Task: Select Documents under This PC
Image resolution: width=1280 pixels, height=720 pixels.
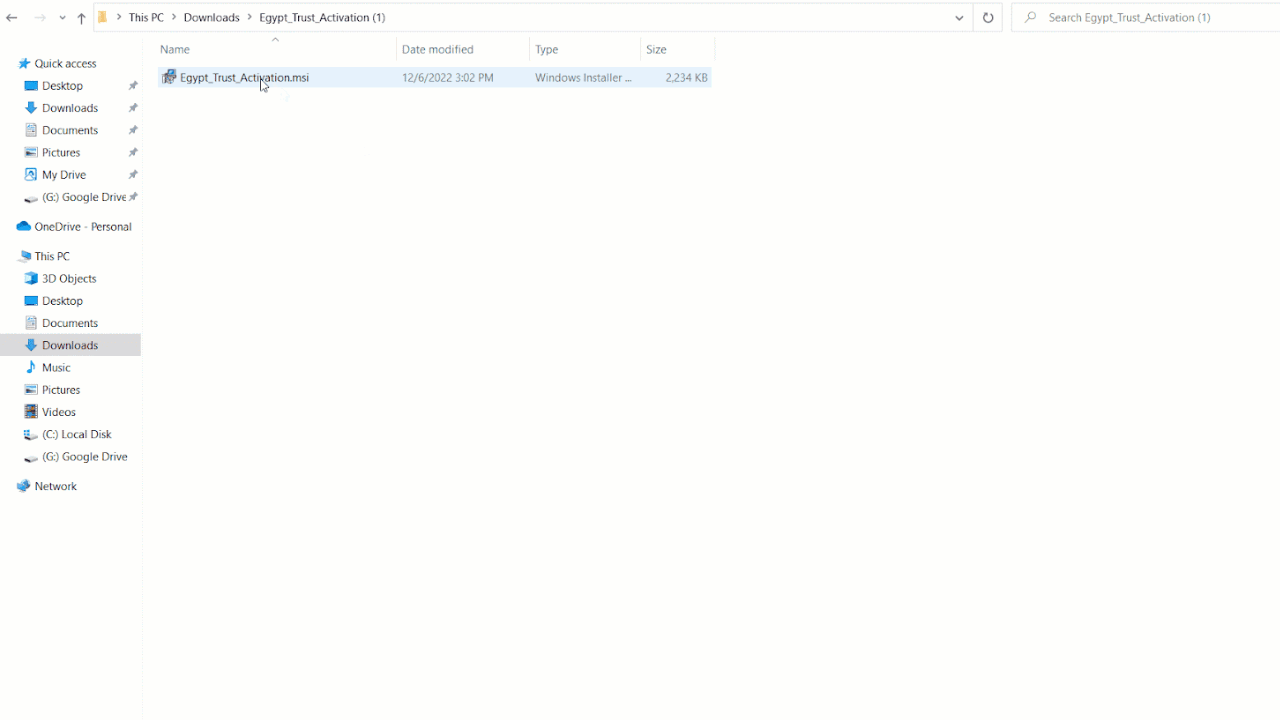Action: [x=71, y=323]
